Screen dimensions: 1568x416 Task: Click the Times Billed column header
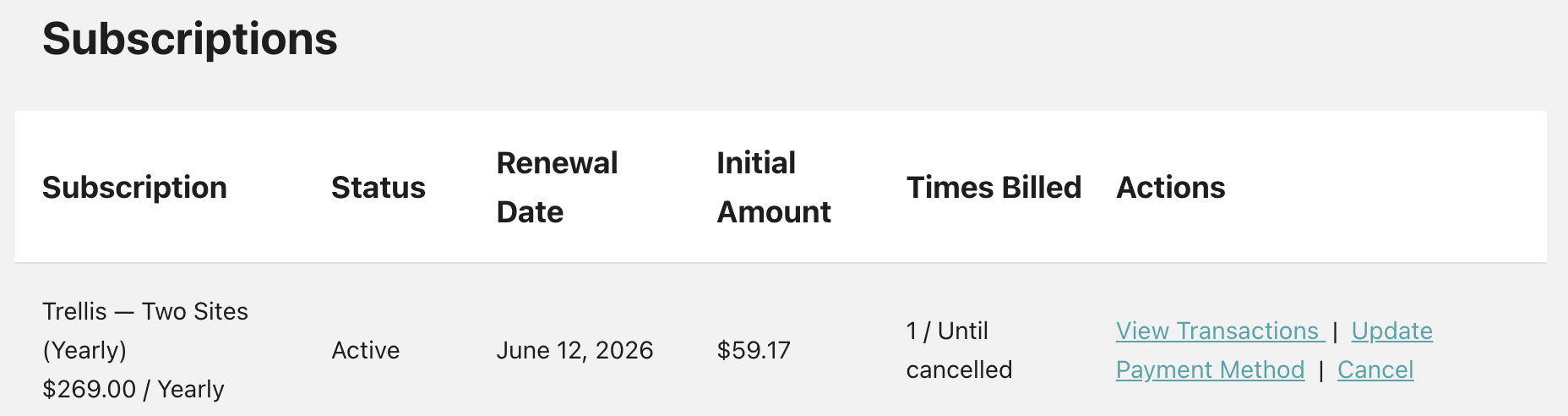(994, 187)
